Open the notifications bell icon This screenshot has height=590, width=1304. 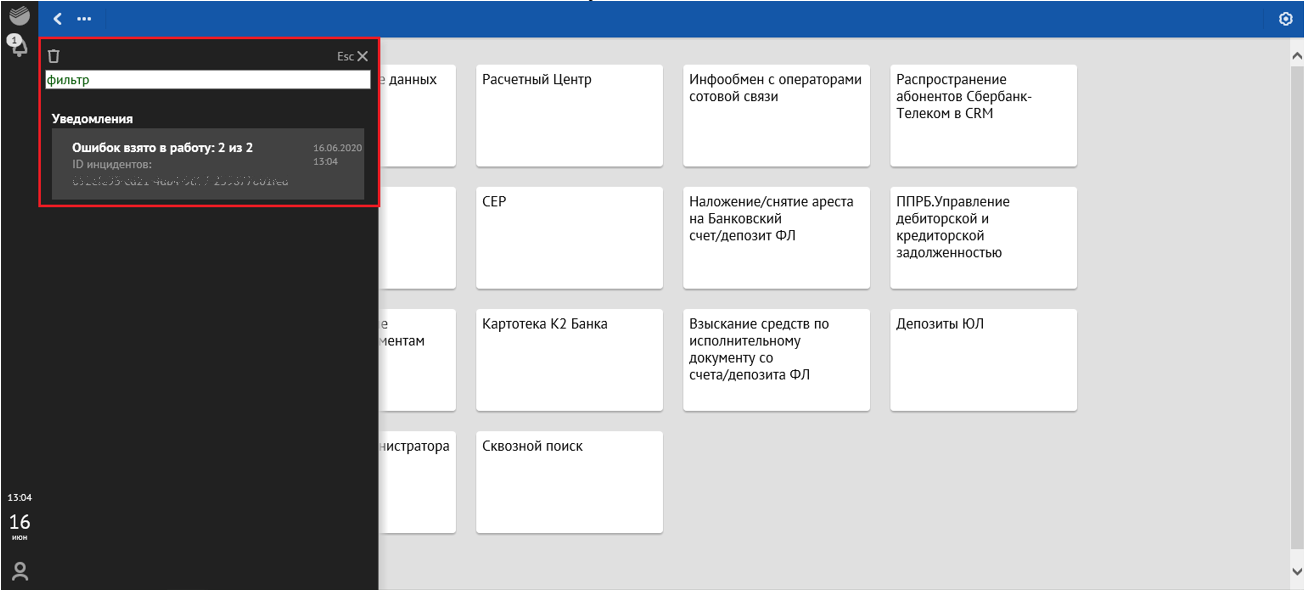pyautogui.click(x=18, y=46)
